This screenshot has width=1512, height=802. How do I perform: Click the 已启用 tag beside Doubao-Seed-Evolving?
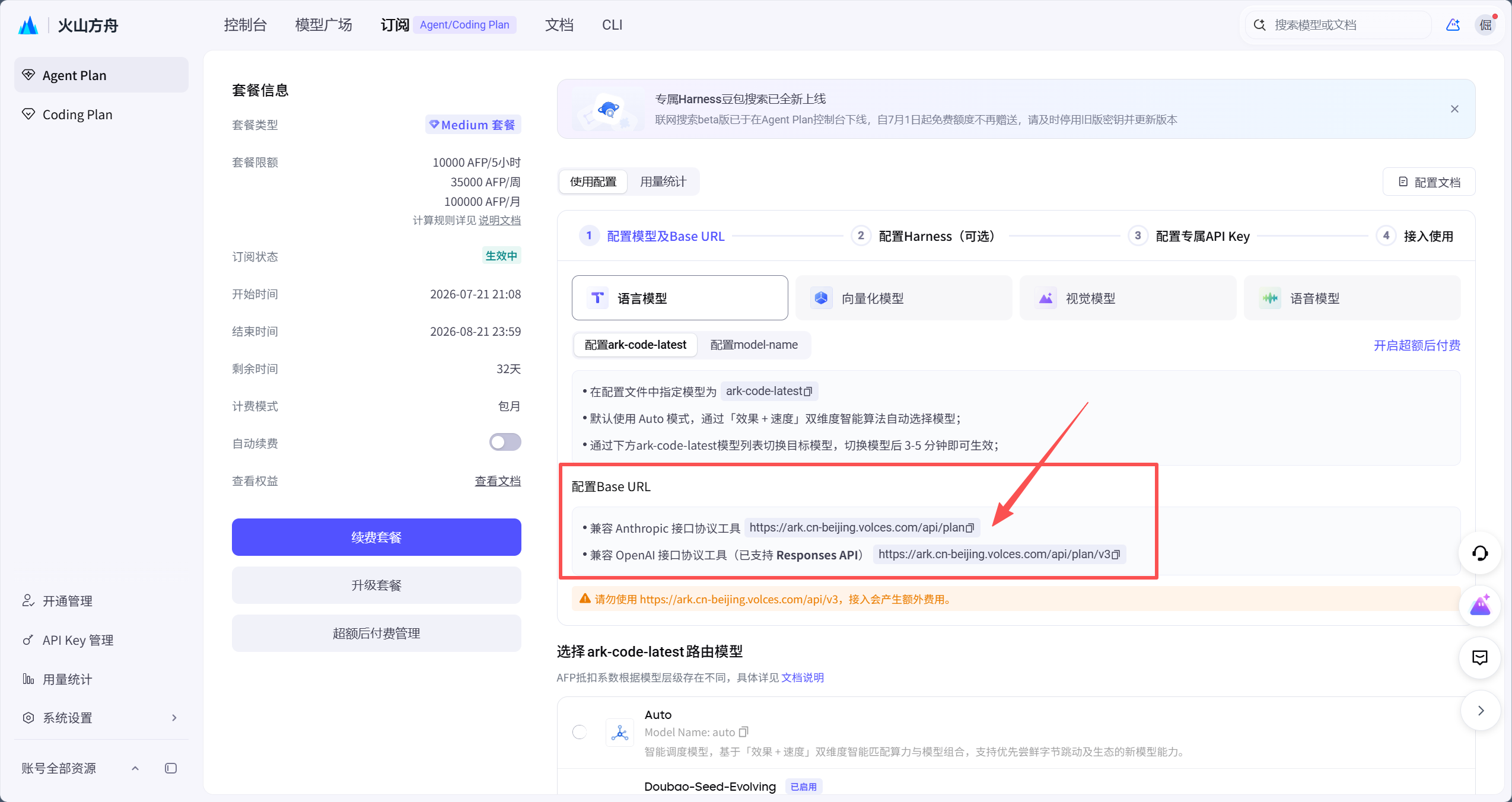tap(804, 787)
